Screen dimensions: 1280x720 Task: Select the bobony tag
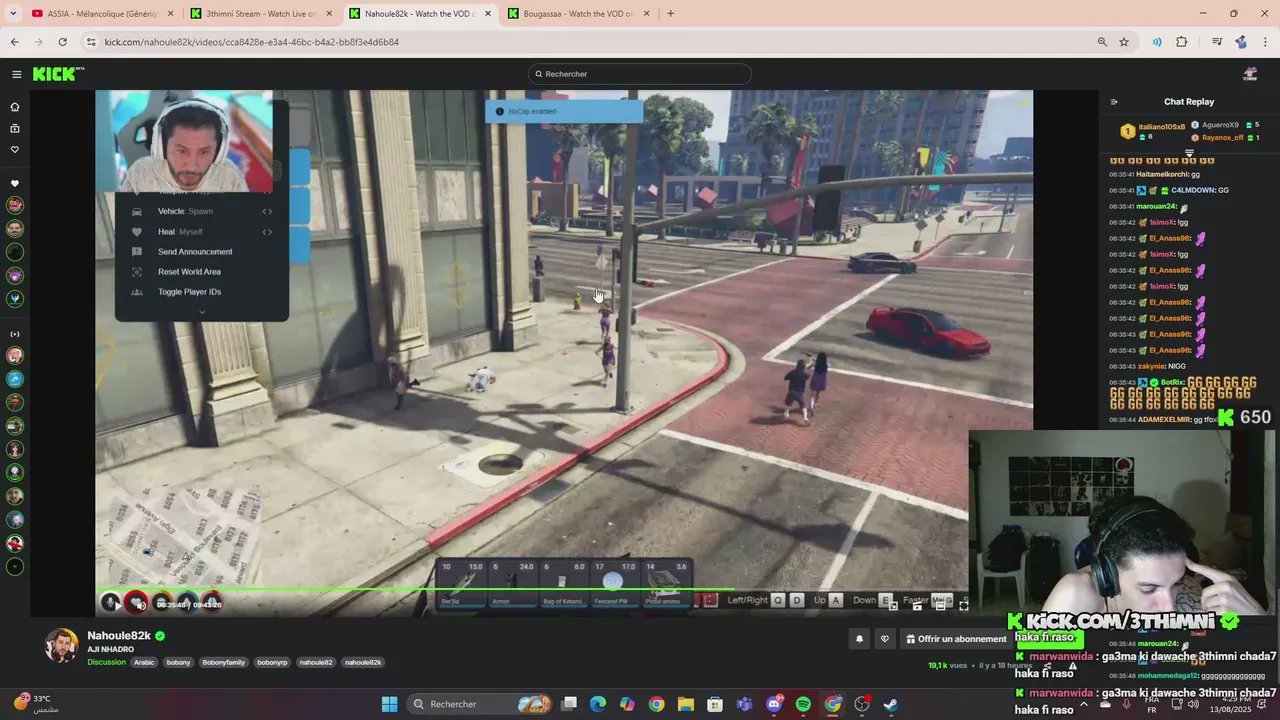178,662
